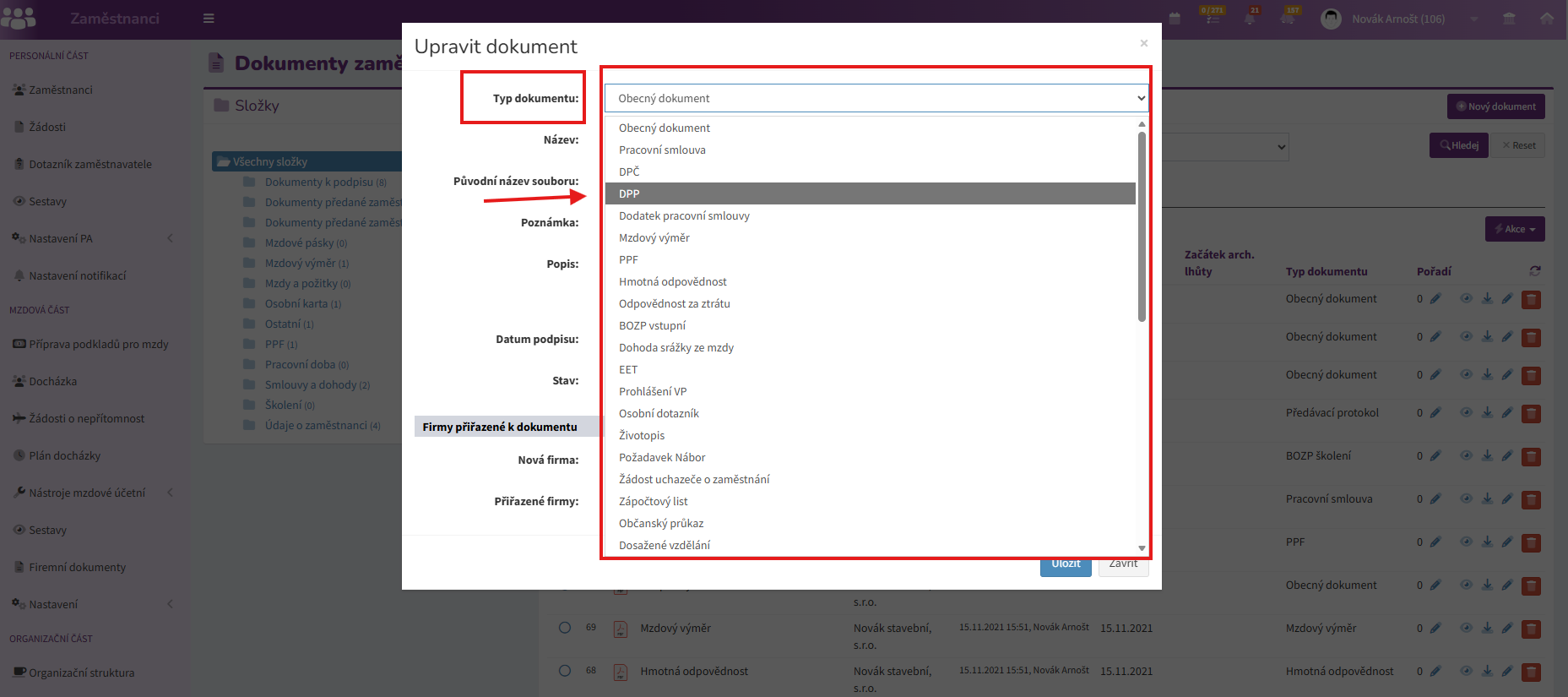
Task: Choose DPP from document type list
Action: pos(871,193)
